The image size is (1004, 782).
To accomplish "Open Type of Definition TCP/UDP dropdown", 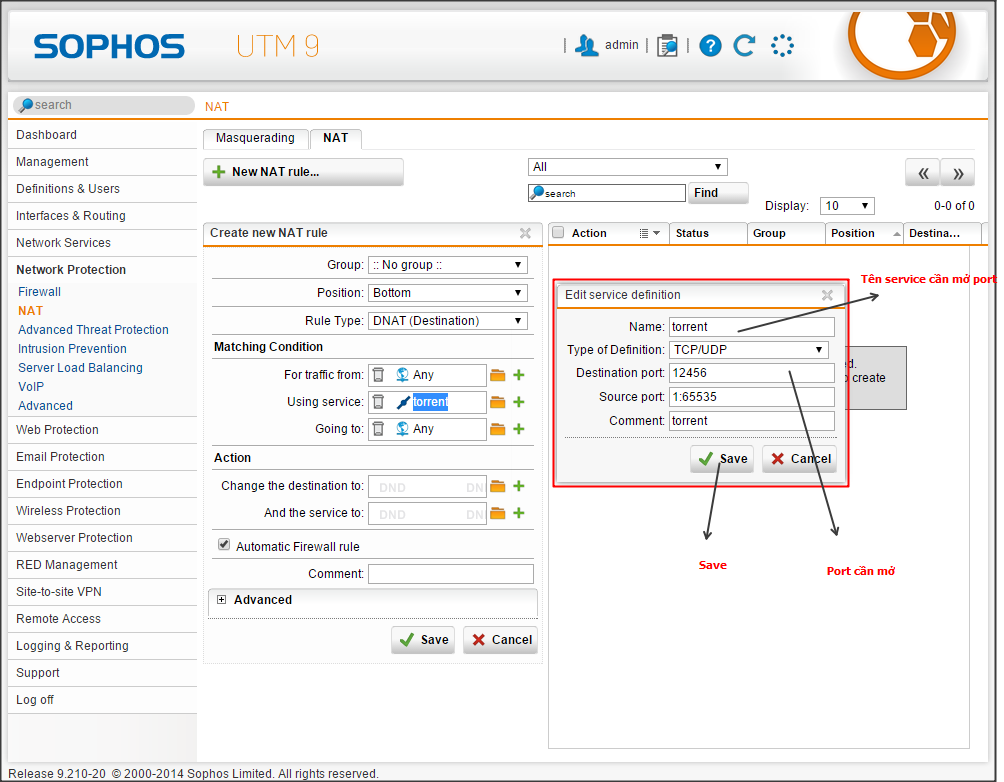I will coord(749,350).
